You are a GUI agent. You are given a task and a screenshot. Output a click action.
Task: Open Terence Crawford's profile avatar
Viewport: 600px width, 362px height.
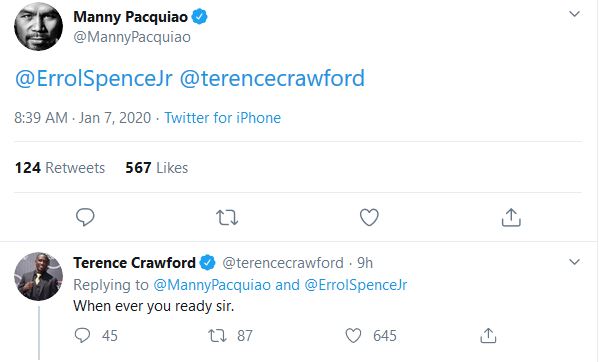tap(39, 276)
